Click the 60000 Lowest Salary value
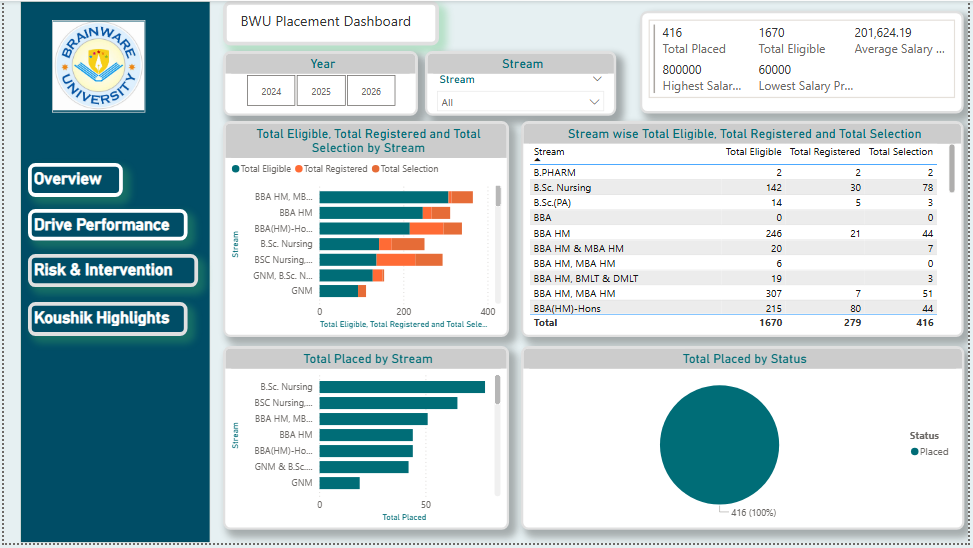Screen dimensions: 973x548 pyautogui.click(x=774, y=70)
